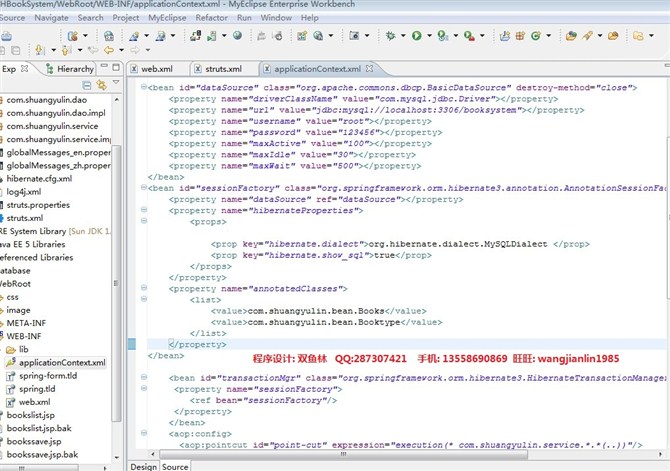Click the Forward navigation arrow icon
Screen dimensions: 670x471
pos(135,50)
